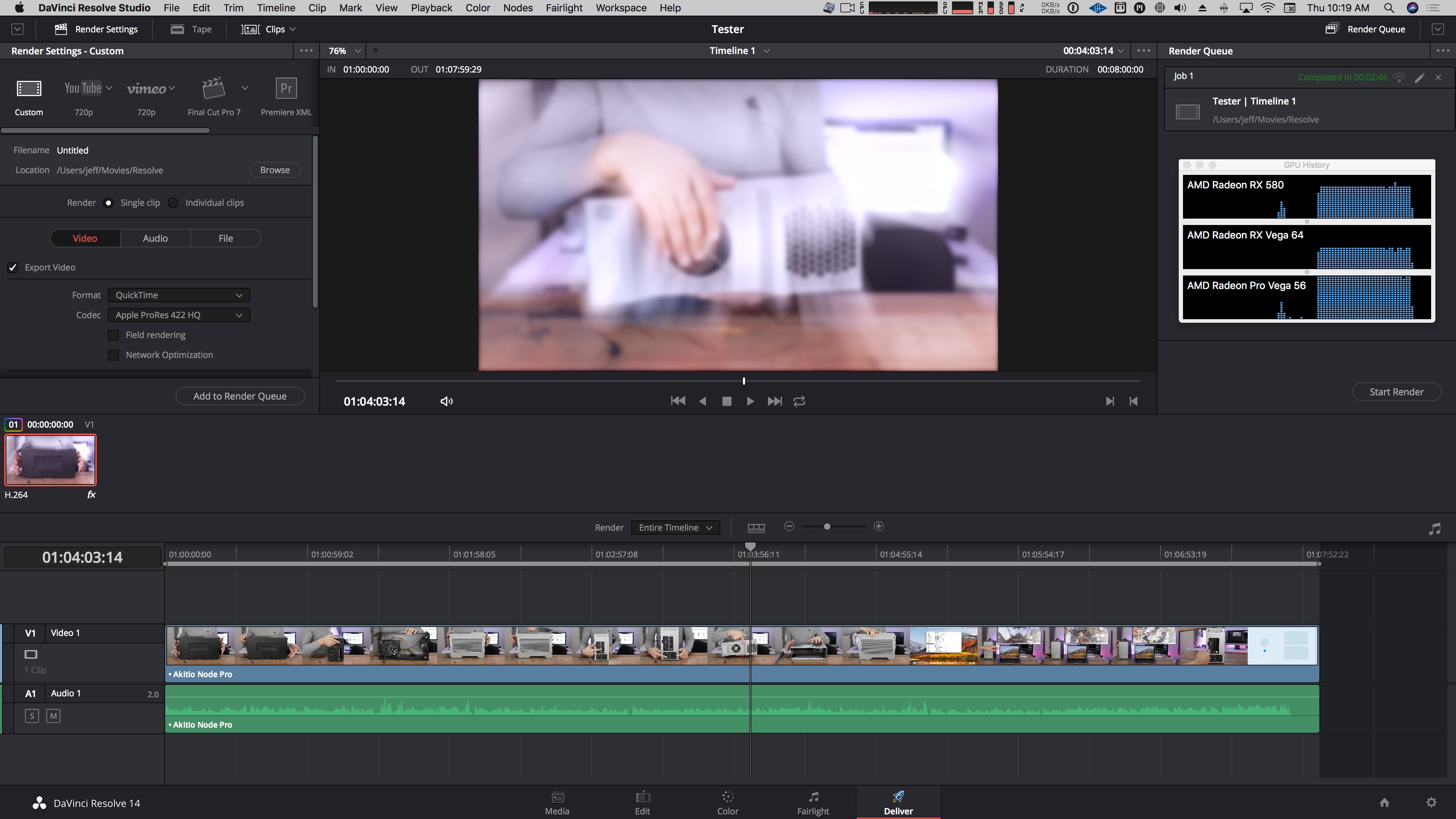Open the Fairlight menu in menu bar
Image resolution: width=1456 pixels, height=819 pixels.
point(563,8)
